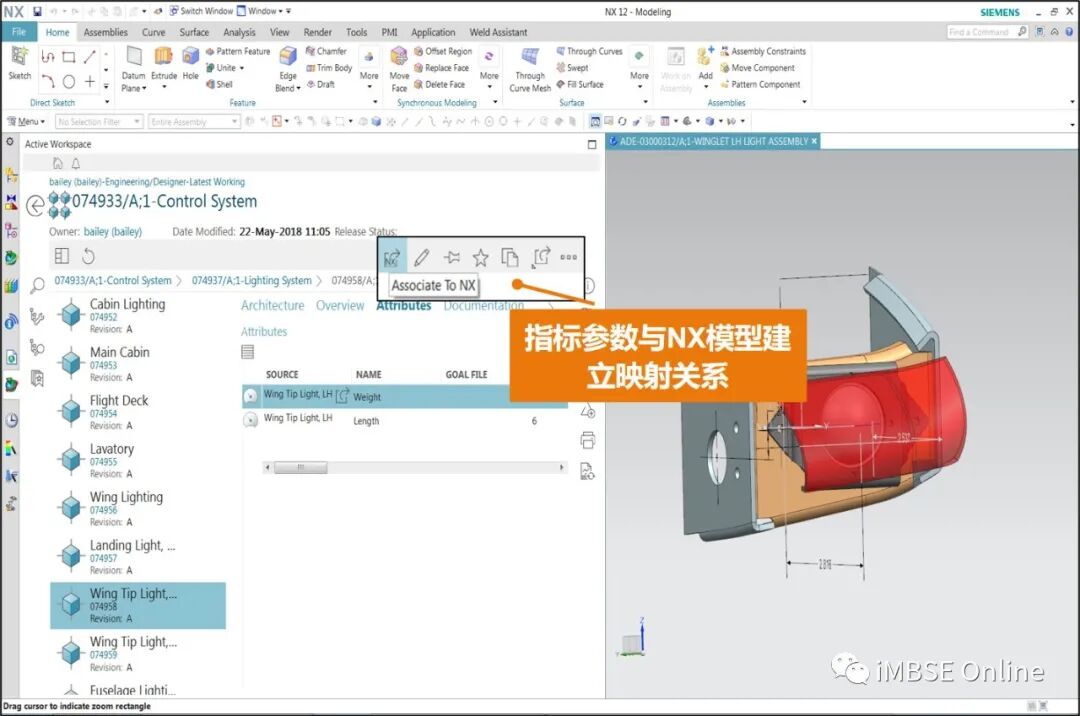This screenshot has height=716, width=1080.
Task: Open the No Selection Filter dropdown
Action: click(98, 122)
